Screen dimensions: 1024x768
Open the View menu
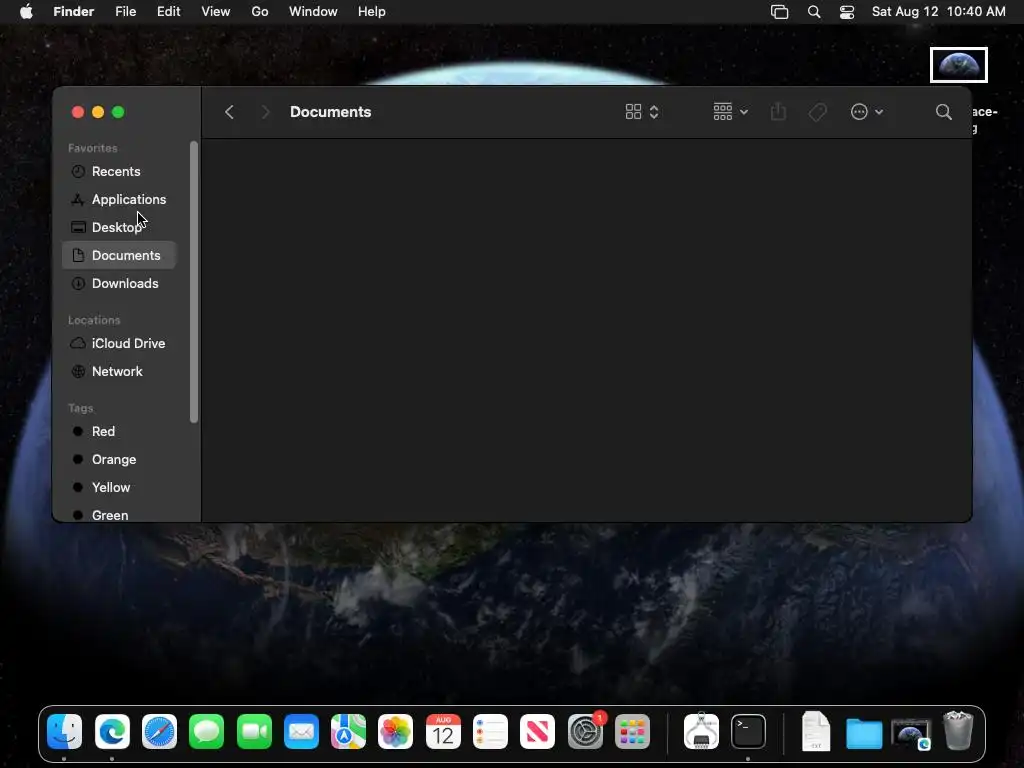click(216, 12)
